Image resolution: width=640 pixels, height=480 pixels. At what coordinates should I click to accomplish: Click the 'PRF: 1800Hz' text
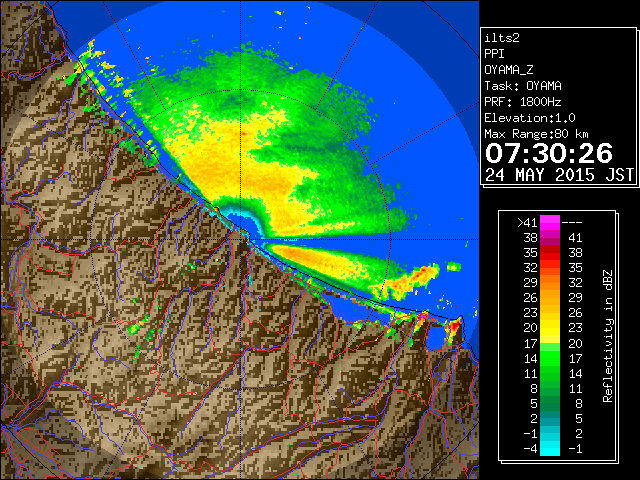523,102
